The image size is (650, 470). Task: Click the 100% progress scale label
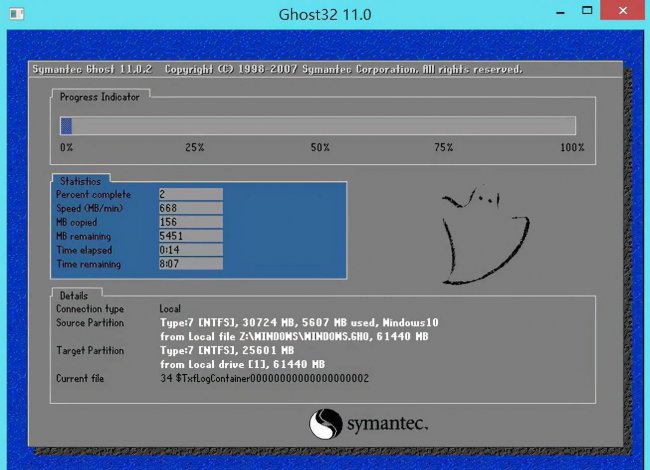tap(572, 147)
